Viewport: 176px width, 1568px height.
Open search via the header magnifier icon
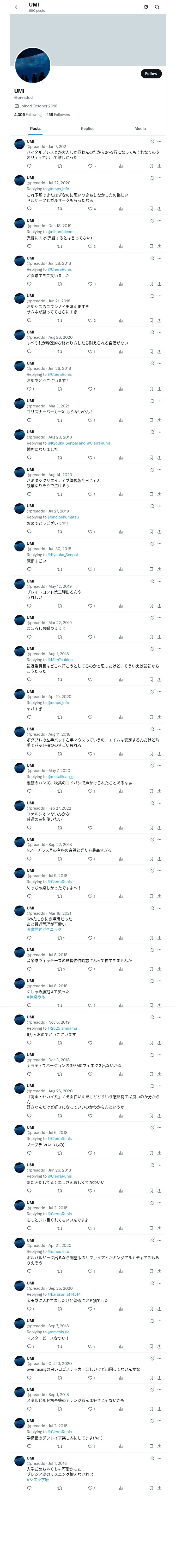coord(157,7)
